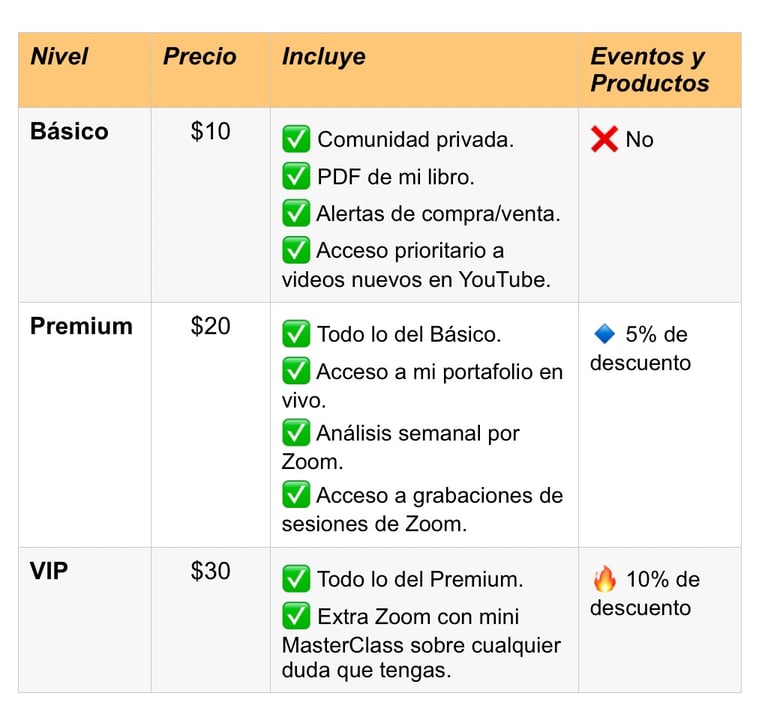The width and height of the screenshot is (768, 714).
Task: Click the $20 Premium price
Action: (211, 326)
